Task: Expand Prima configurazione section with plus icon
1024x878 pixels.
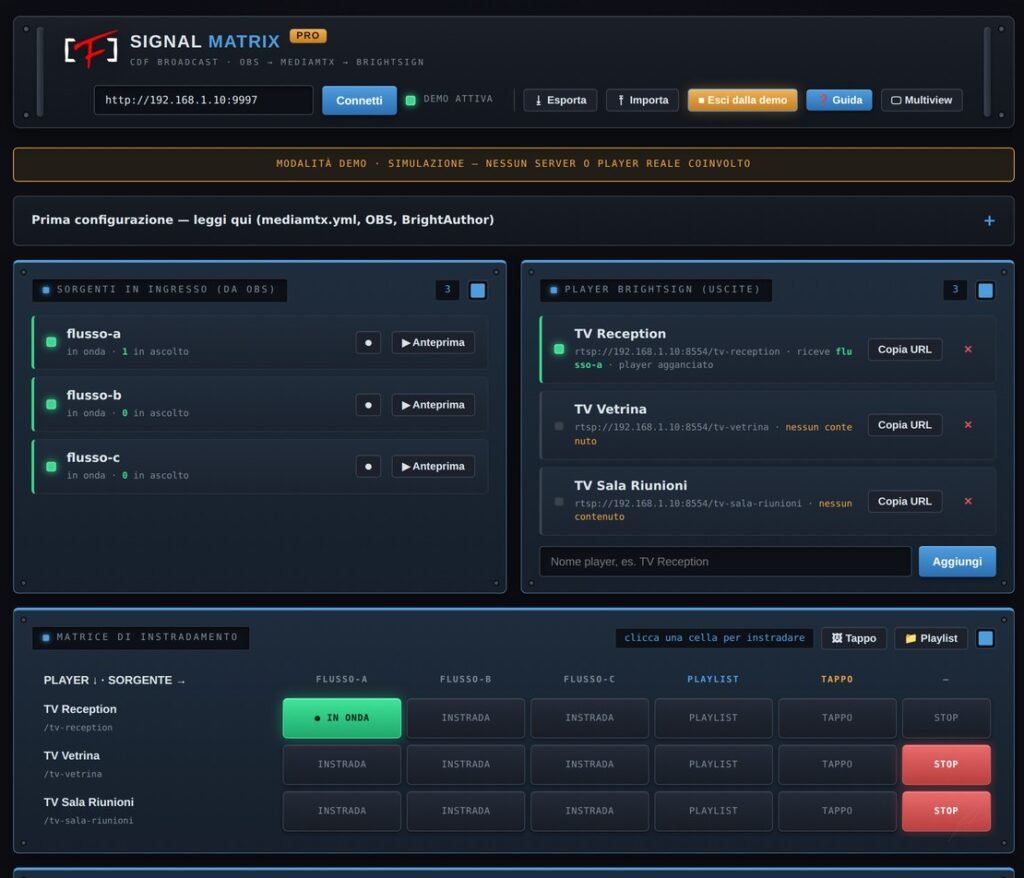Action: tap(989, 221)
